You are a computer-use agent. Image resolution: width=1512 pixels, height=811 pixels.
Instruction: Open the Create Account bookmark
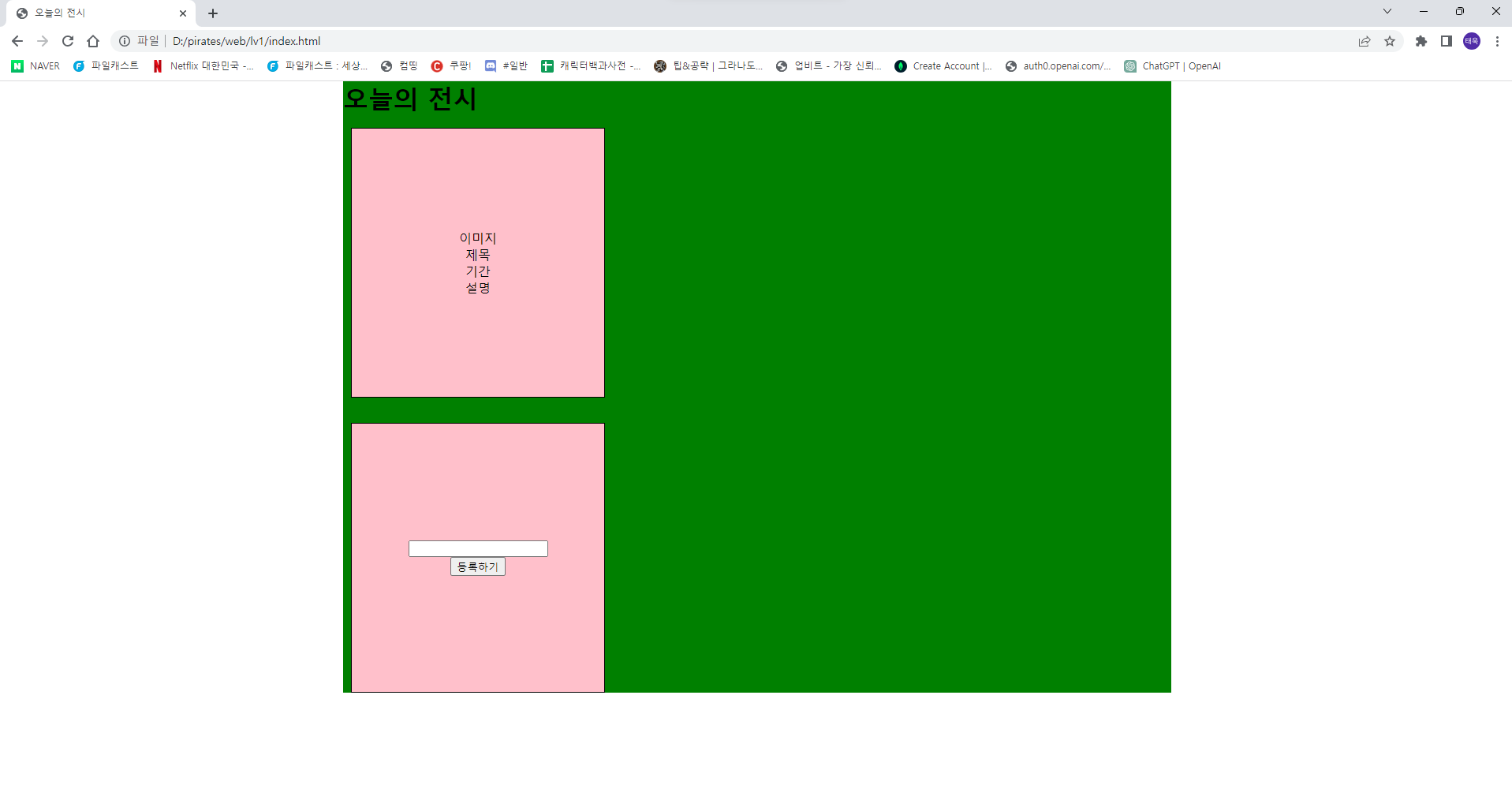(x=943, y=66)
